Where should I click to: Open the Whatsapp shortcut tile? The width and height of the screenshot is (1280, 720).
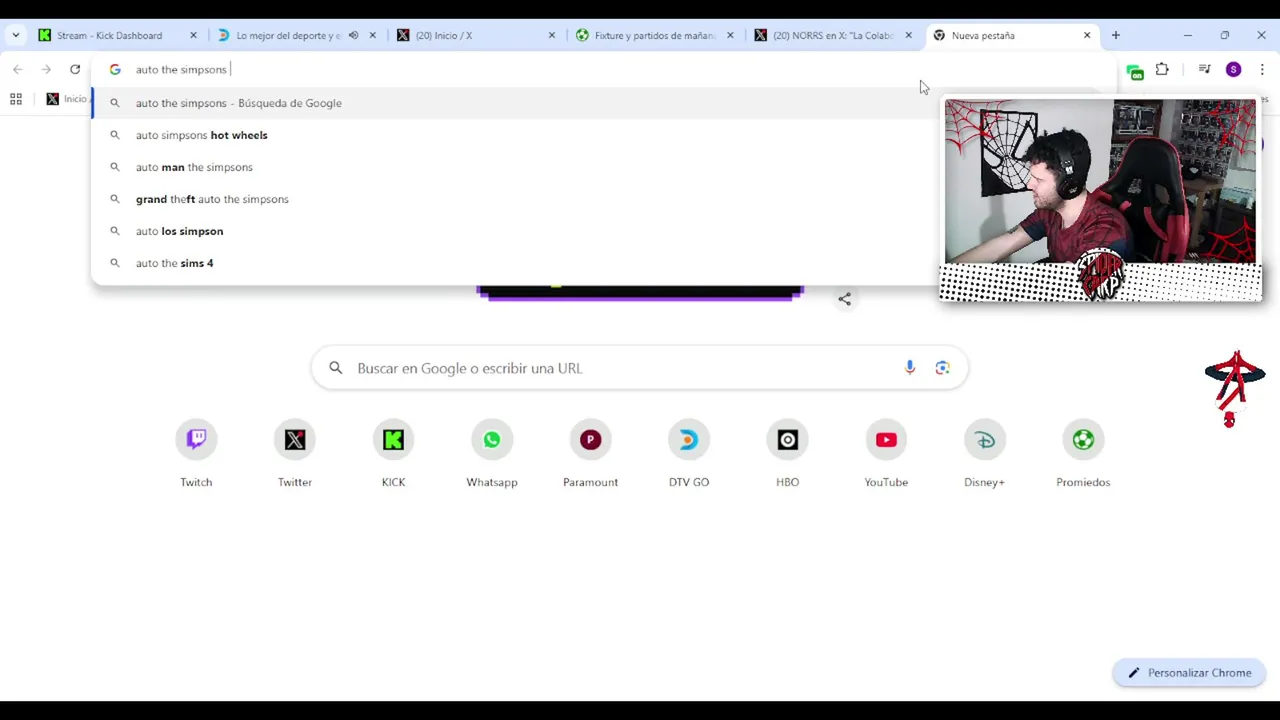click(x=492, y=455)
